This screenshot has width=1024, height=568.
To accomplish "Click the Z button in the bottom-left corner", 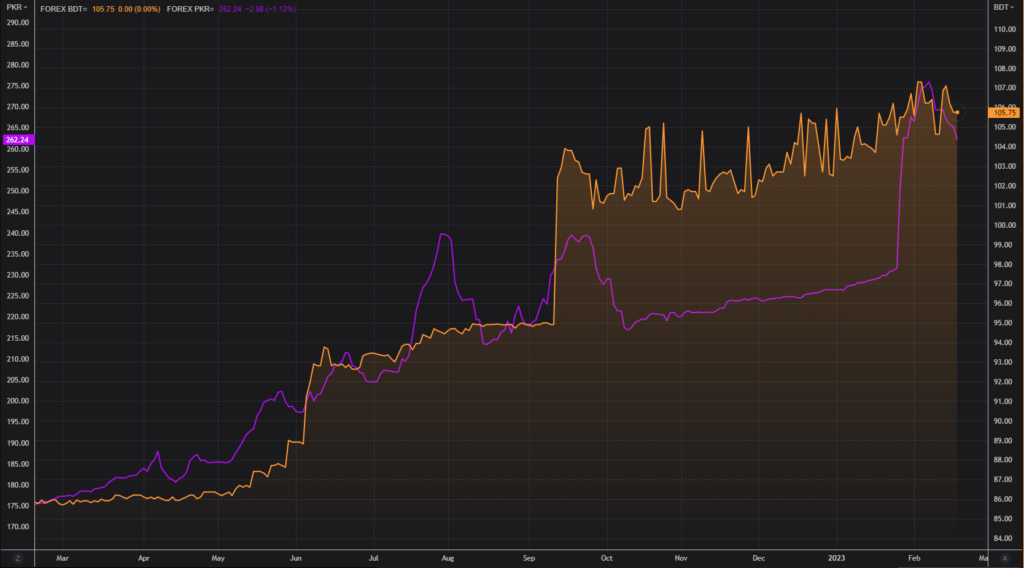I will pyautogui.click(x=17, y=556).
